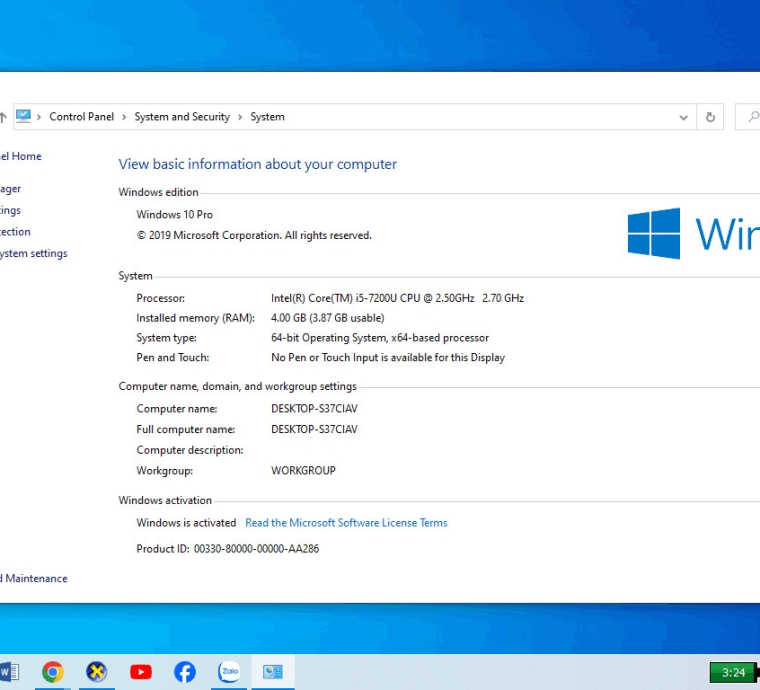Viewport: 760px width, 690px height.
Task: Click Installed memory (RAM): label
Action: [x=195, y=318]
